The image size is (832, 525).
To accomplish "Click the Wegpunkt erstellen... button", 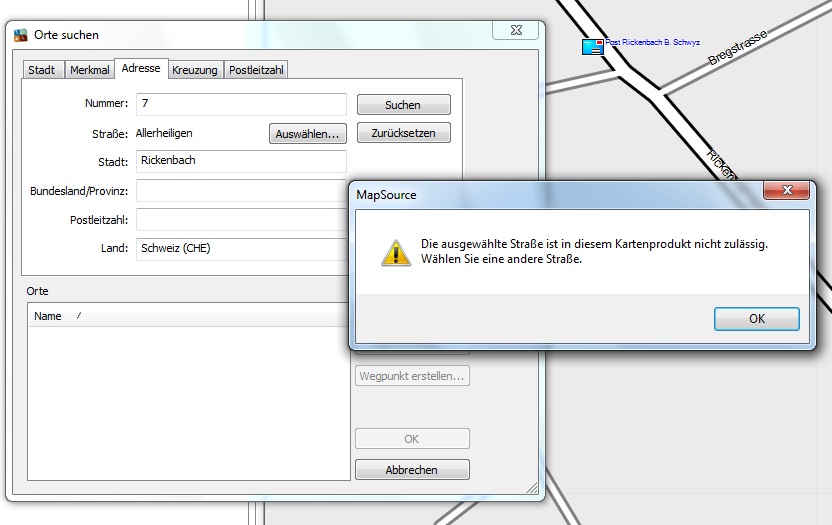I will coord(412,376).
